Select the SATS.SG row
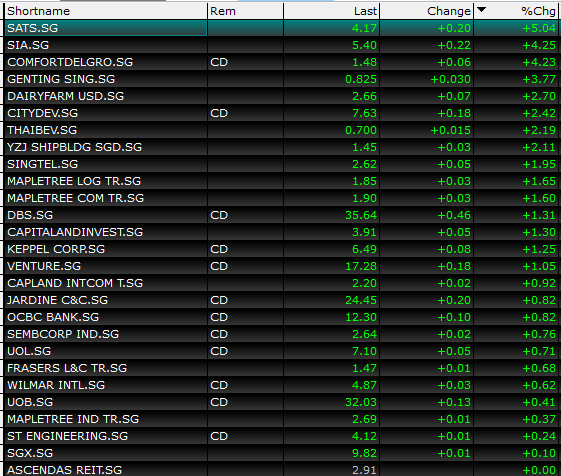 coord(281,28)
